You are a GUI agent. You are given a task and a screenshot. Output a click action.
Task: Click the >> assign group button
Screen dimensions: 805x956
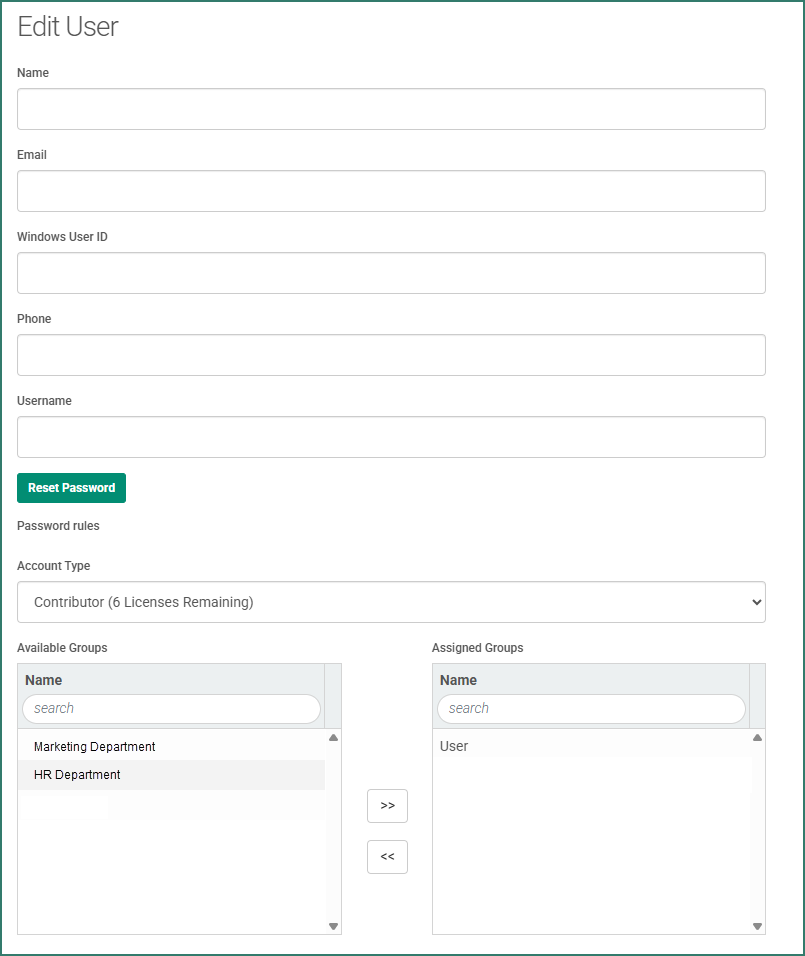(387, 806)
